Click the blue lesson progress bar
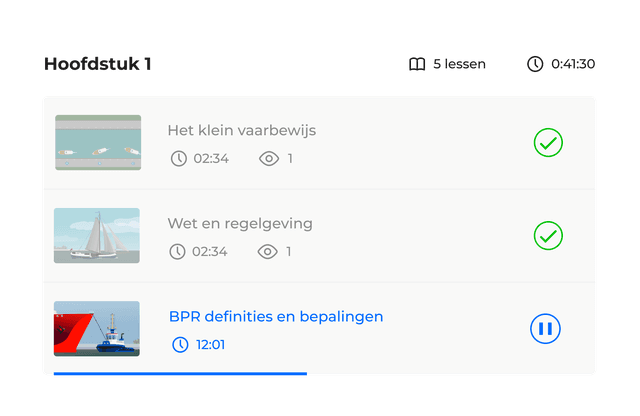This screenshot has height=416, width=640. [180, 373]
